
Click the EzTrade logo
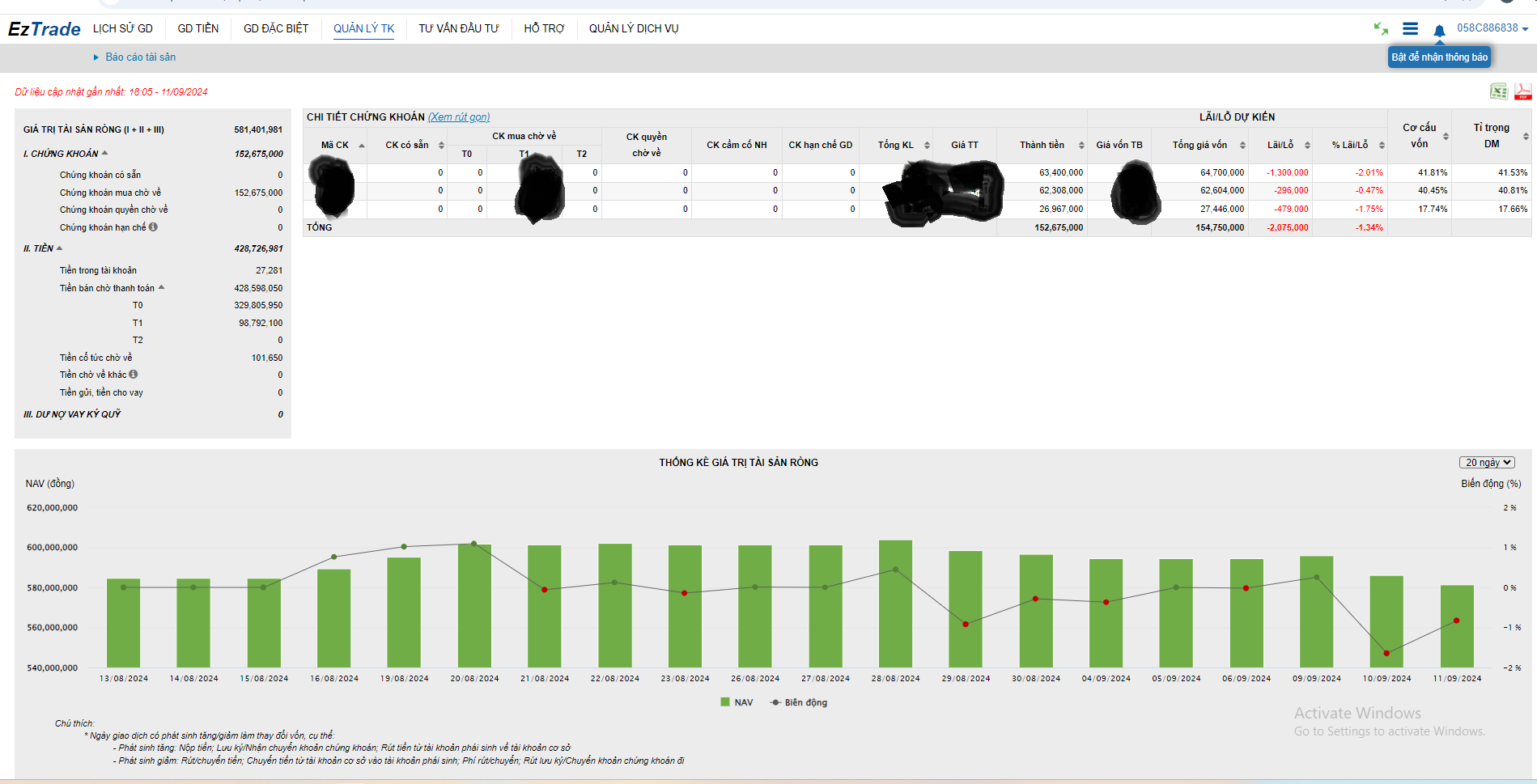[45, 29]
